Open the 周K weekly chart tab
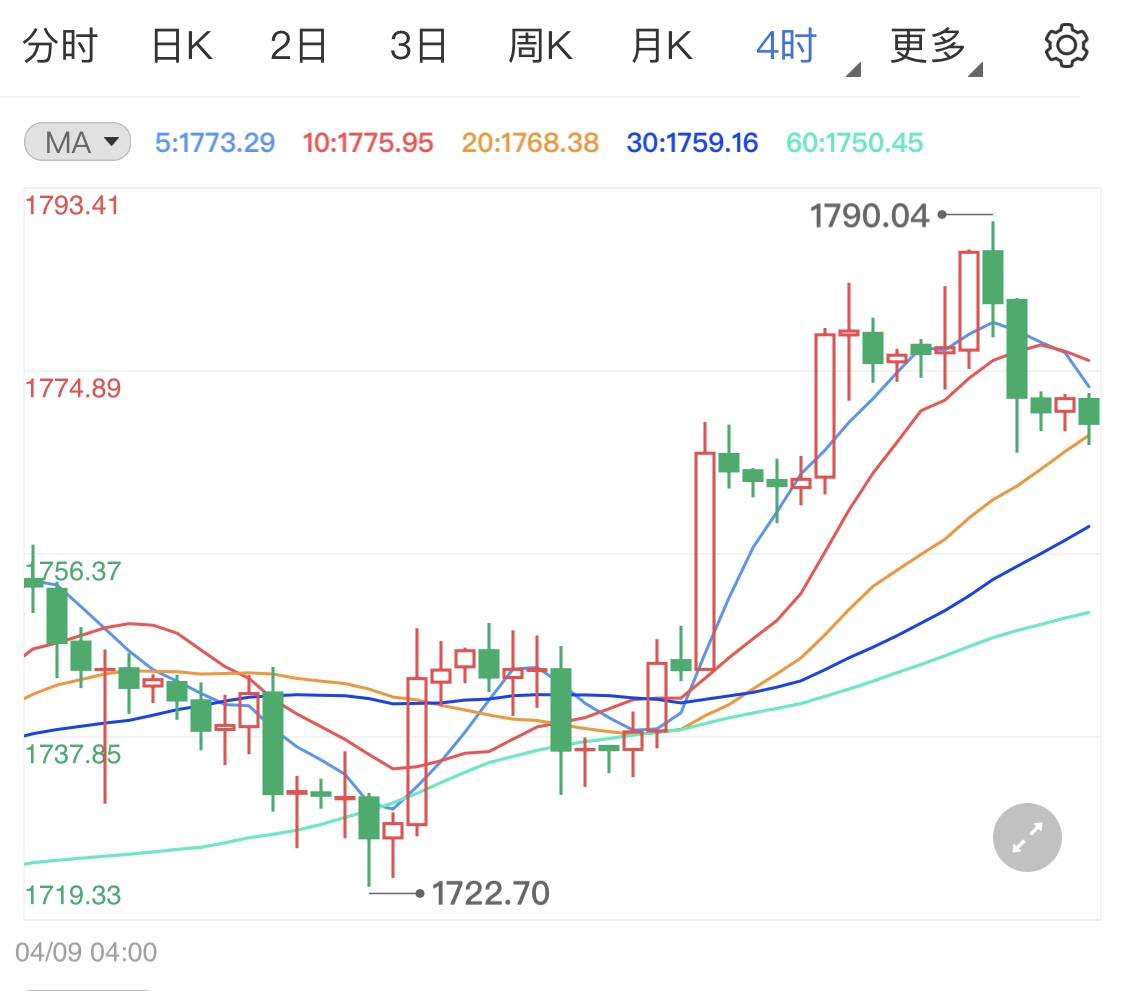 click(540, 46)
